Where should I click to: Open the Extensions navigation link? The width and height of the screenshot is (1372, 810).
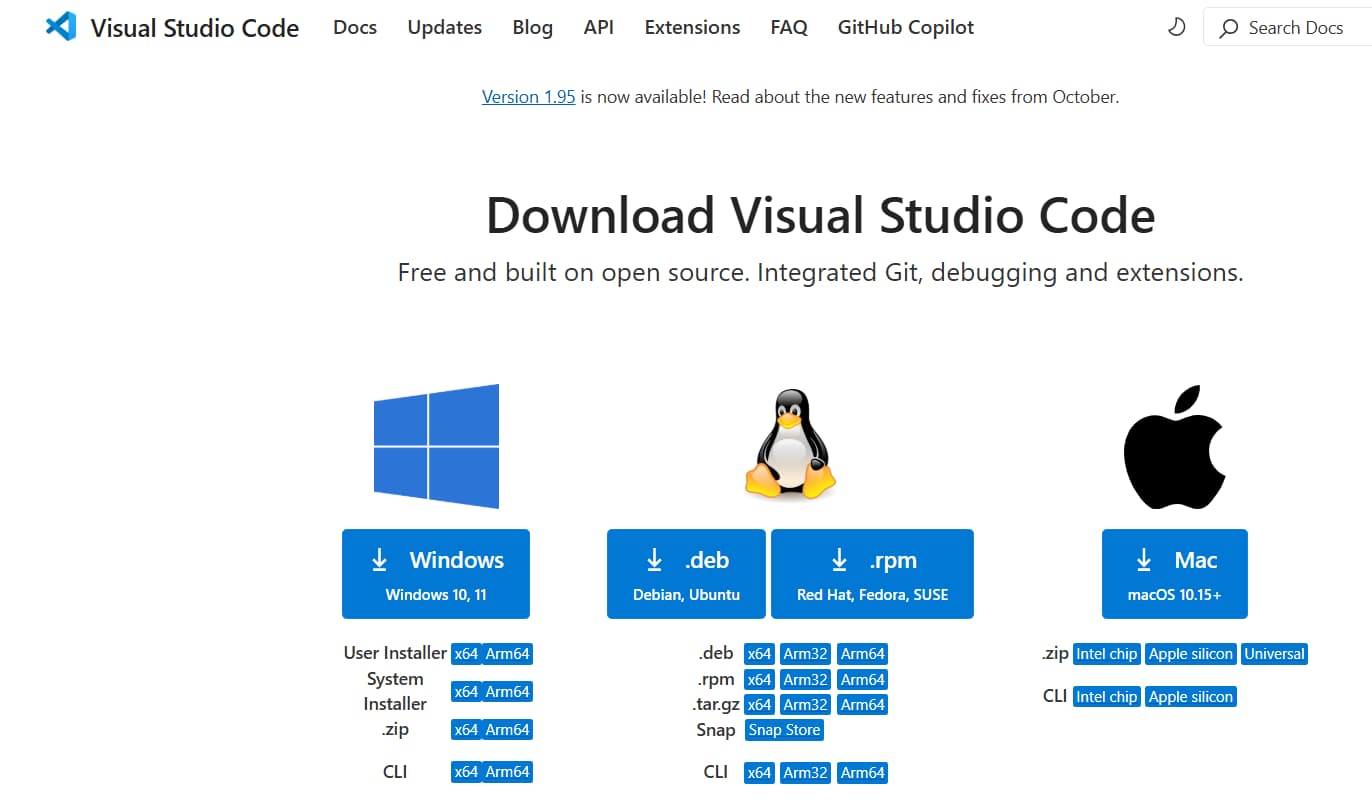pos(693,28)
